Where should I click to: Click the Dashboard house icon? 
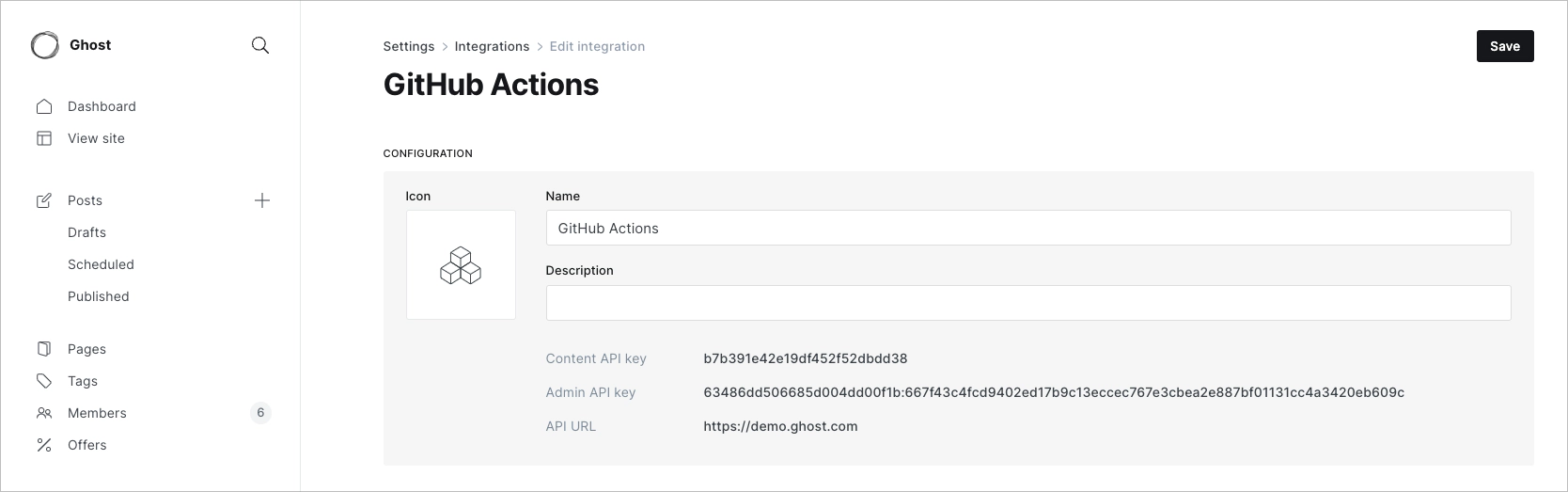[44, 106]
